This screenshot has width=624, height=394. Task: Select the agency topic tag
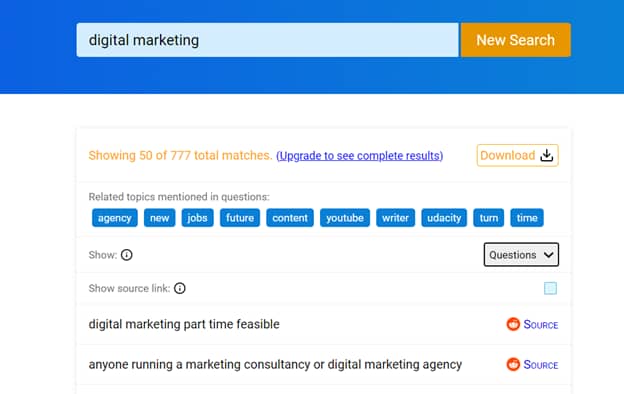point(115,218)
